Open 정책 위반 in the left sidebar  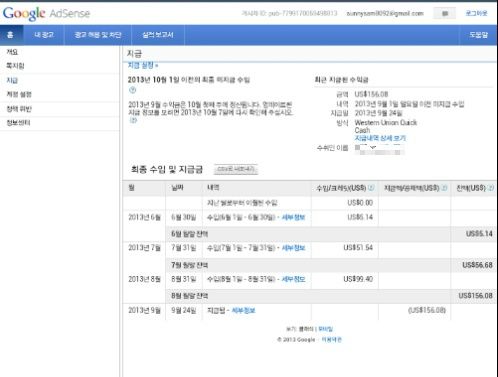click(19, 109)
